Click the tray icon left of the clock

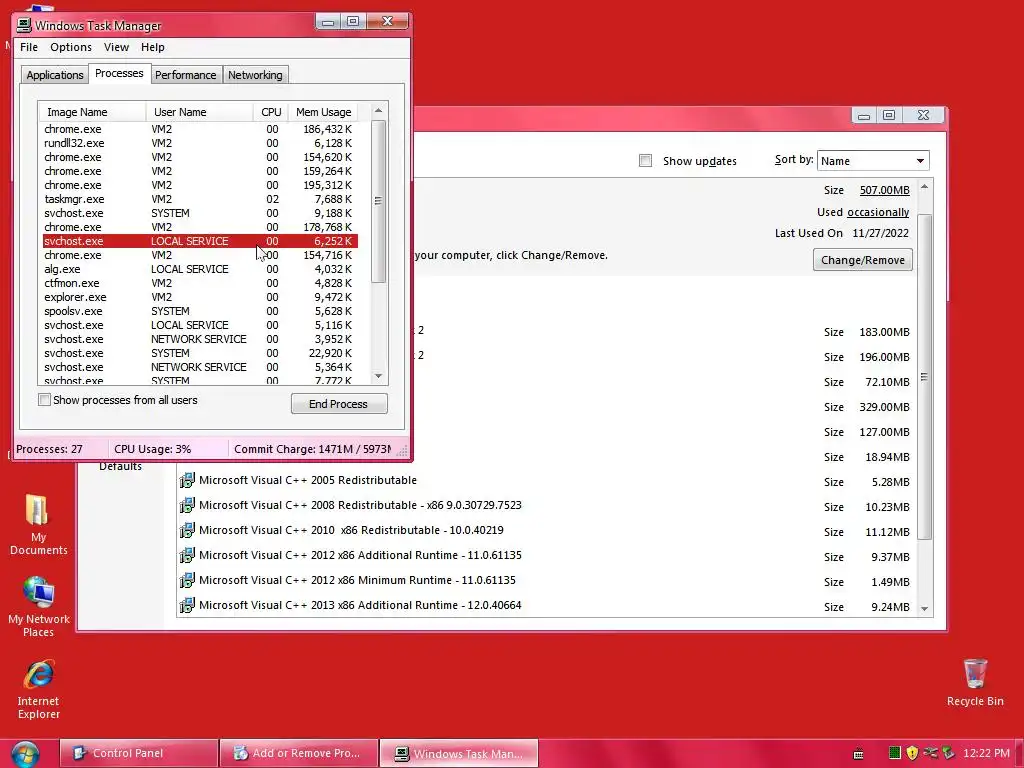[948, 753]
